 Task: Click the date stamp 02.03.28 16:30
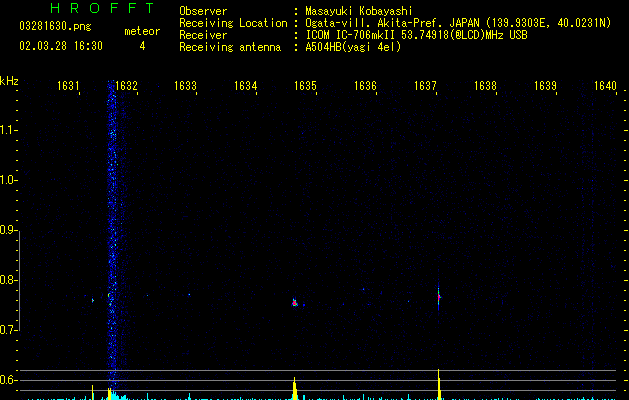tap(61, 46)
